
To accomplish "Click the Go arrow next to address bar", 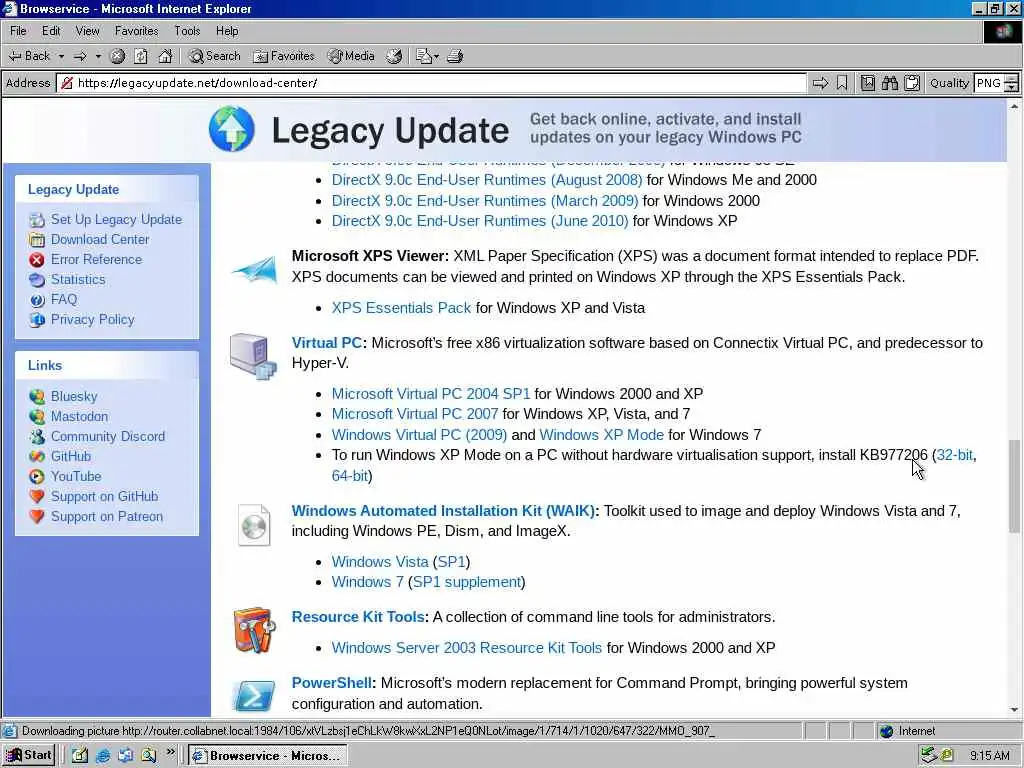I will click(820, 83).
